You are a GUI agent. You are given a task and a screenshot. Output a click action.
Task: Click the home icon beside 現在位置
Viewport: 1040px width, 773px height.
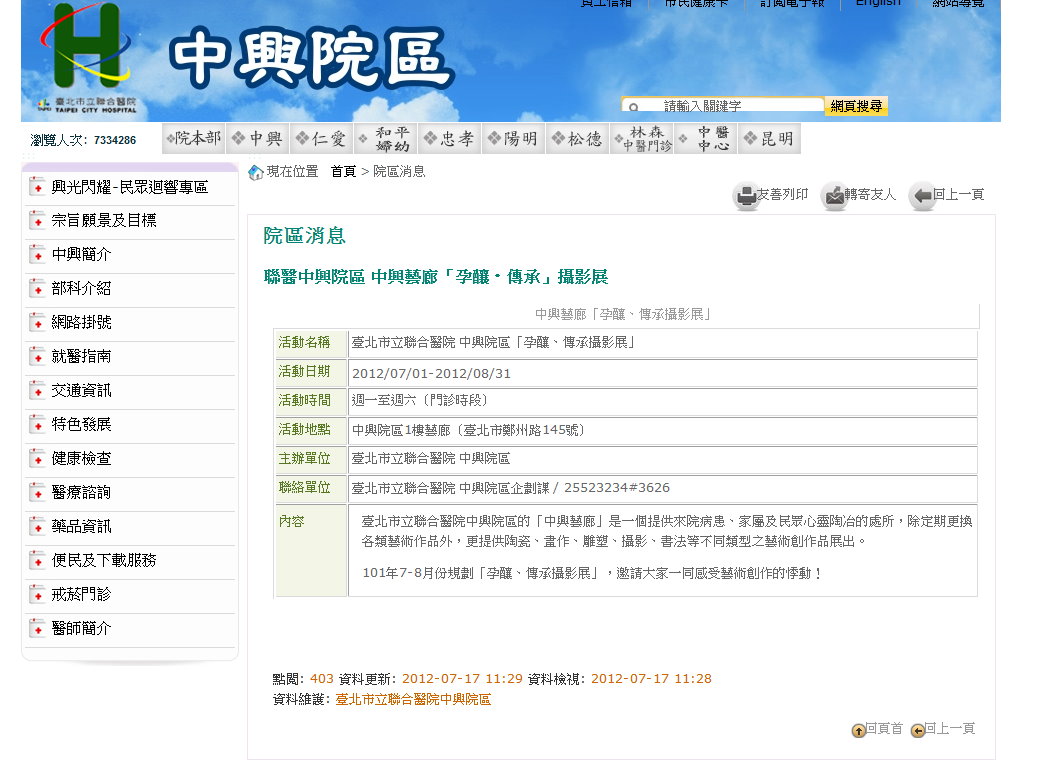(256, 173)
